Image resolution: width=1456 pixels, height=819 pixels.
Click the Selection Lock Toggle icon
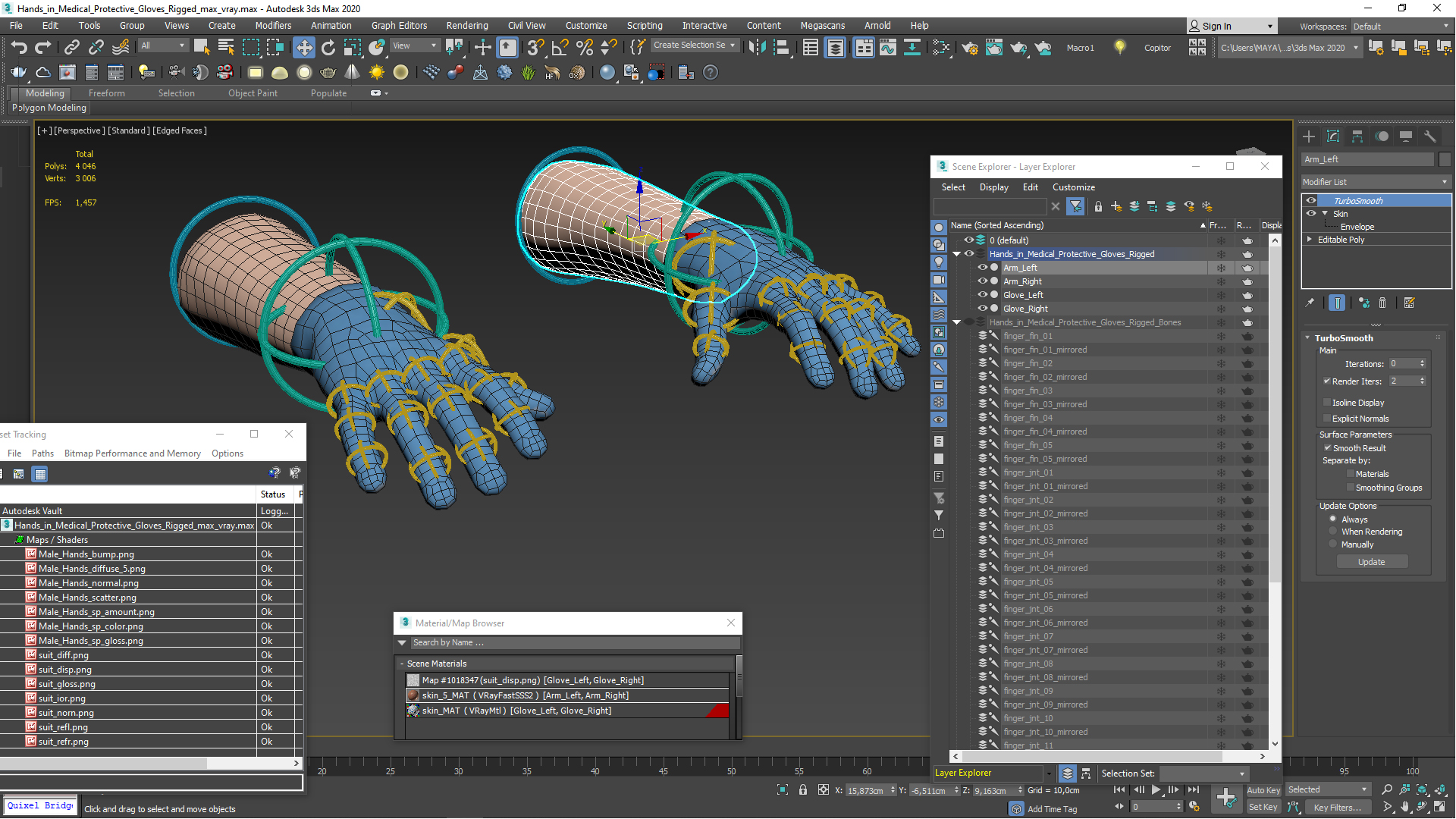pyautogui.click(x=803, y=789)
